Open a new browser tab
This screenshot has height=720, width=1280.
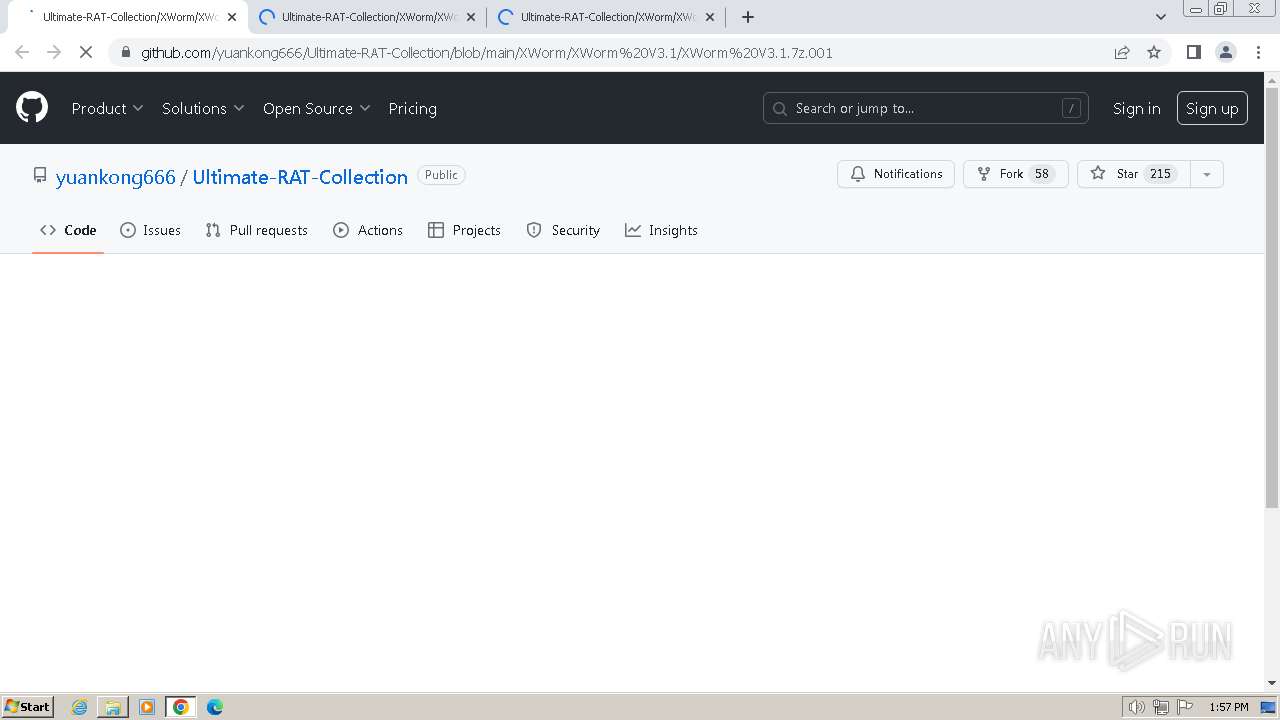click(747, 17)
